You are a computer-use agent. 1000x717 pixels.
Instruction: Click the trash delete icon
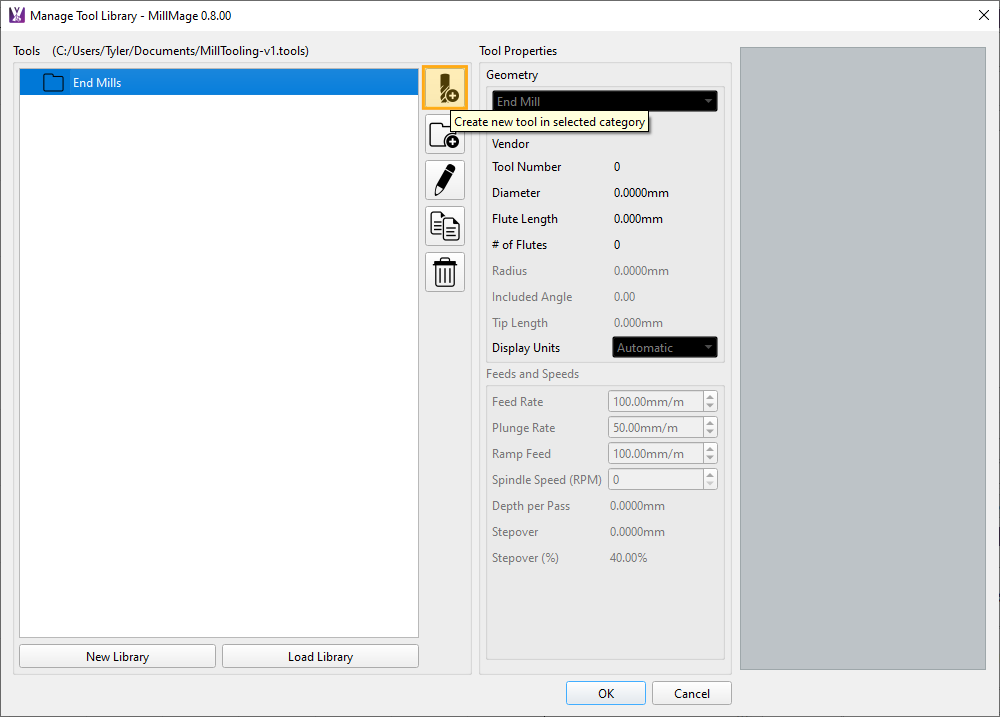click(x=444, y=272)
